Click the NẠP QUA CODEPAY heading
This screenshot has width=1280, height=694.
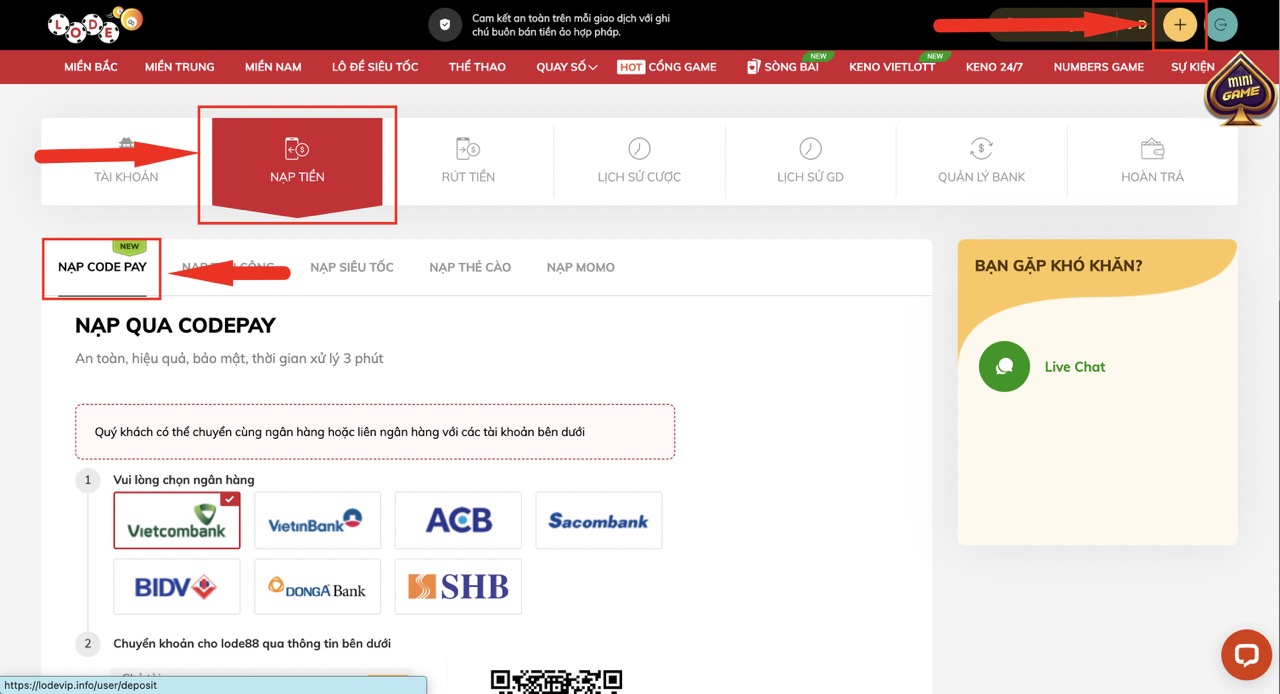point(175,325)
